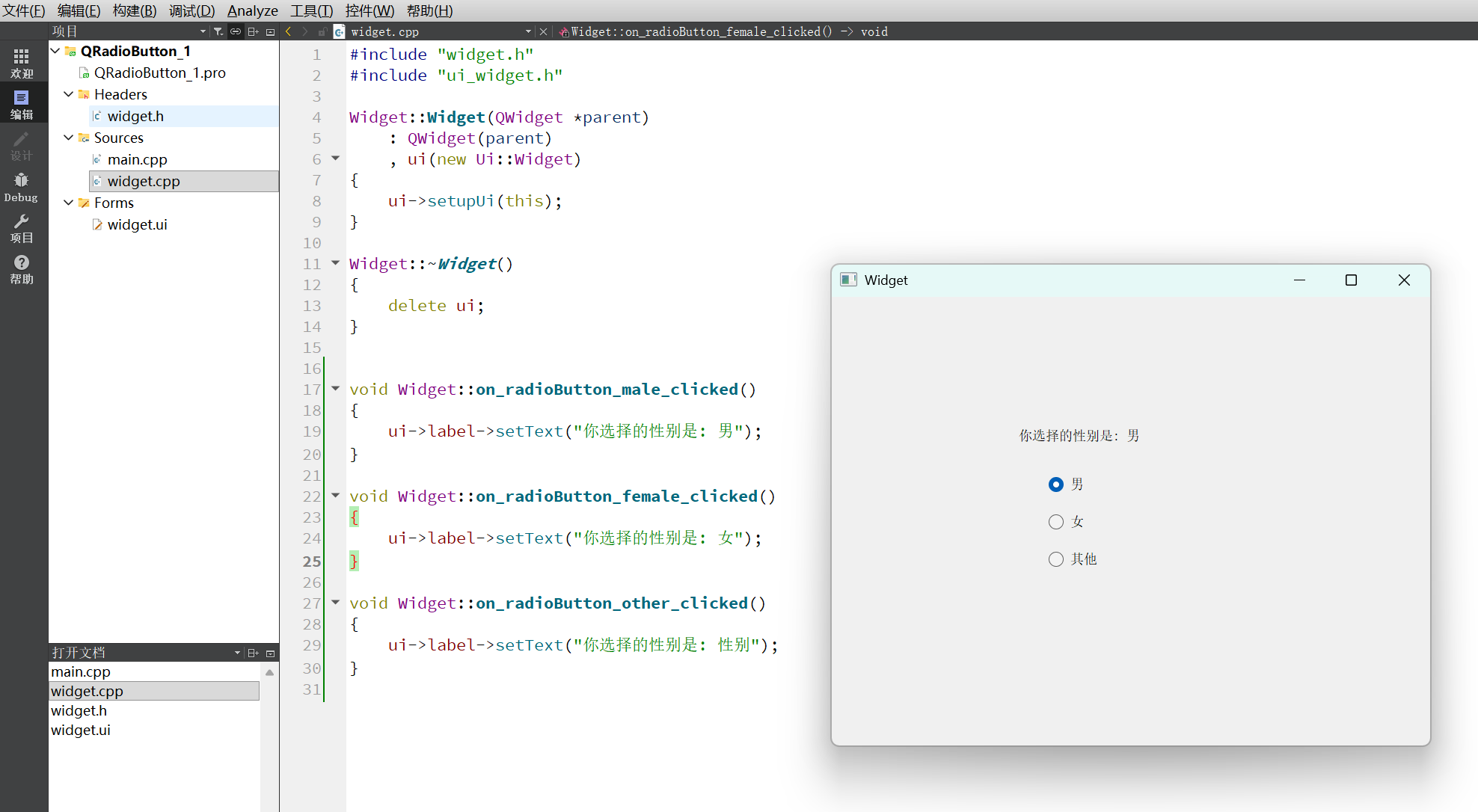Select the 男 radio button

[1055, 485]
